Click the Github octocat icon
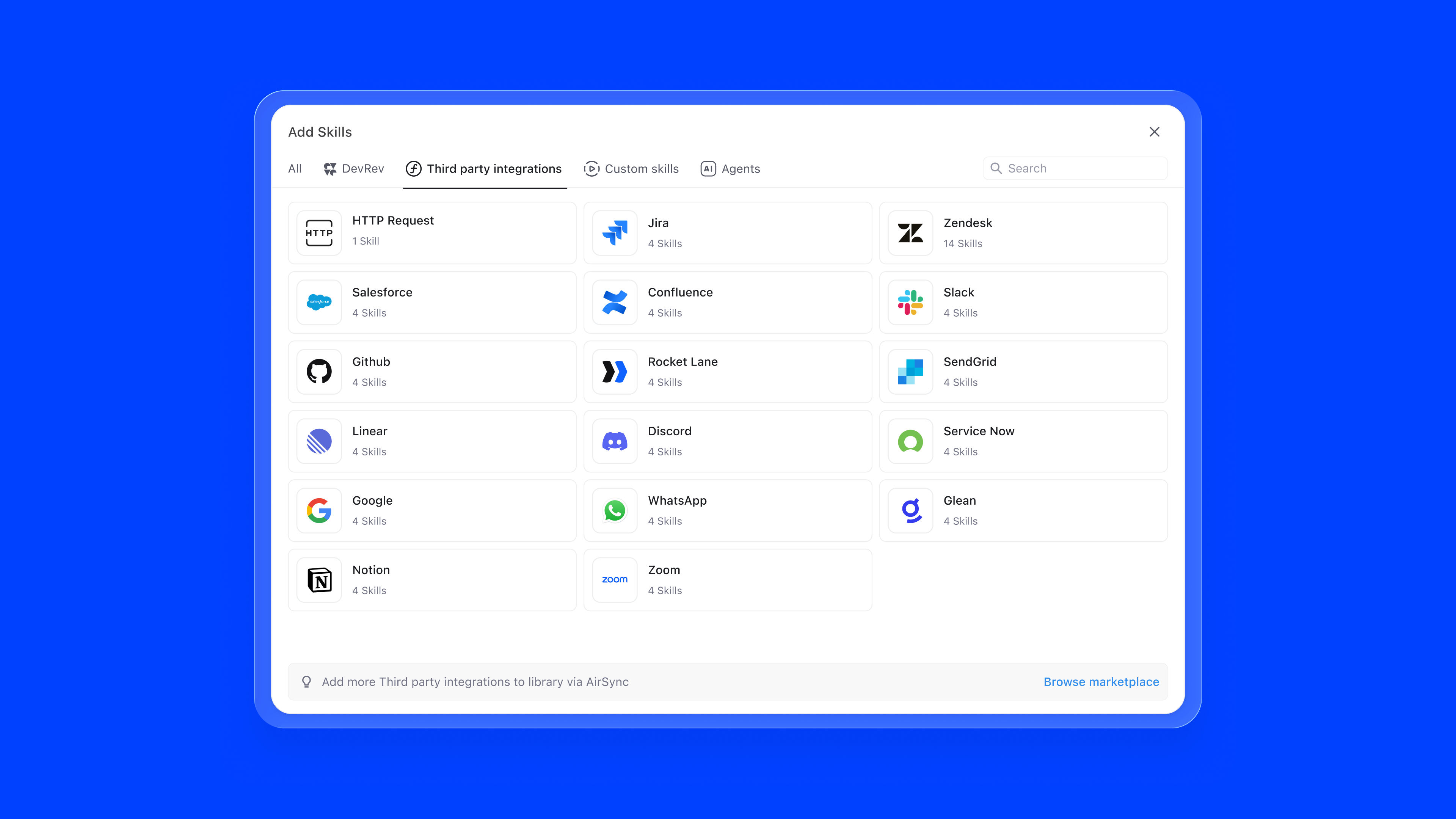The image size is (1456, 819). click(319, 372)
